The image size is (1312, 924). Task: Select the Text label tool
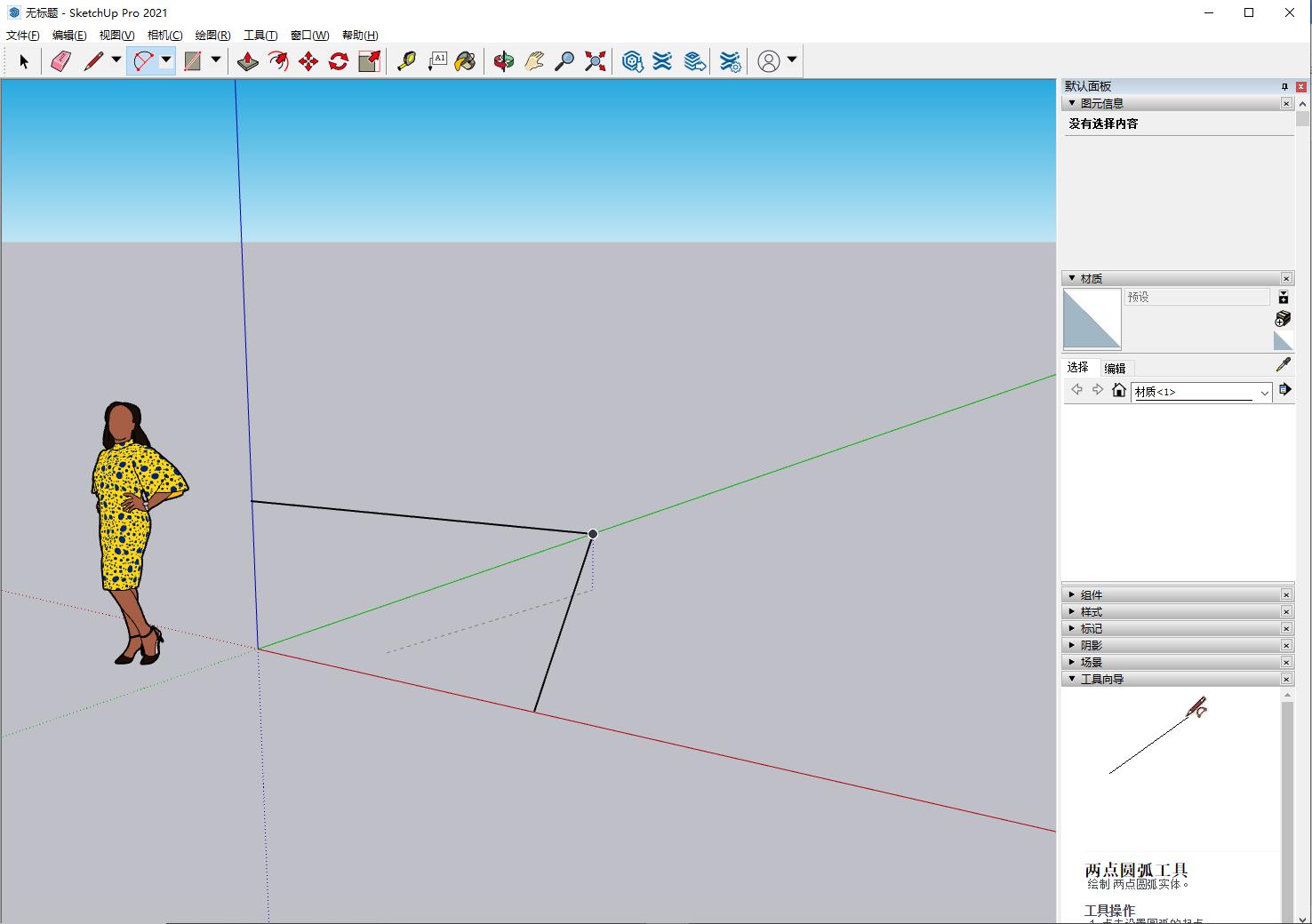pyautogui.click(x=436, y=61)
